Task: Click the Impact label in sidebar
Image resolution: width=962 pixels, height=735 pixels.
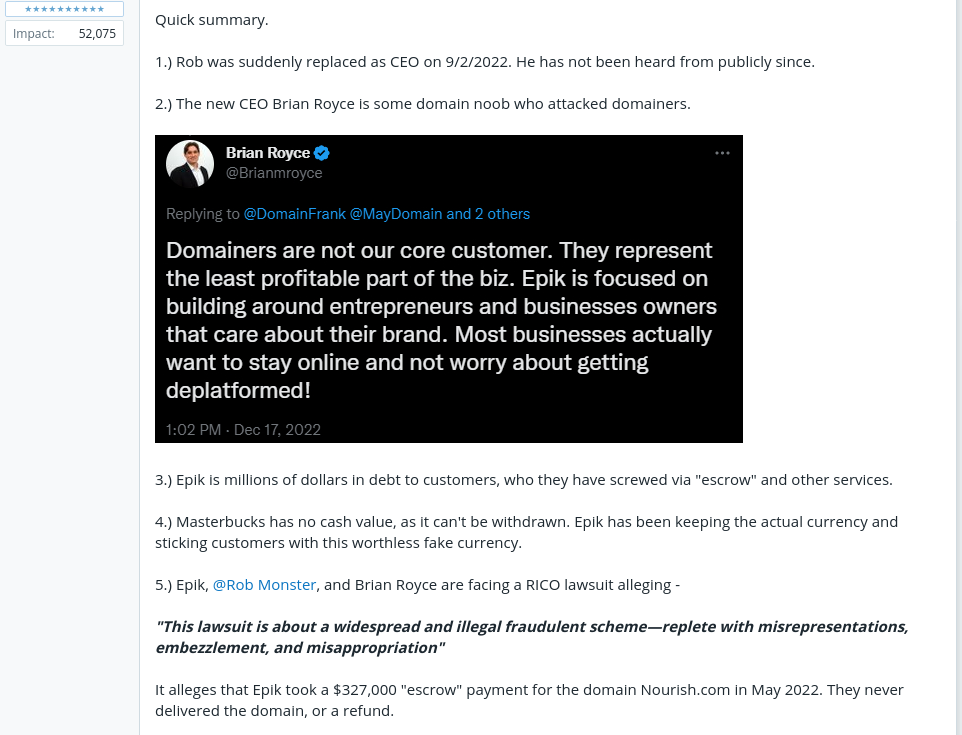Action: [x=32, y=33]
